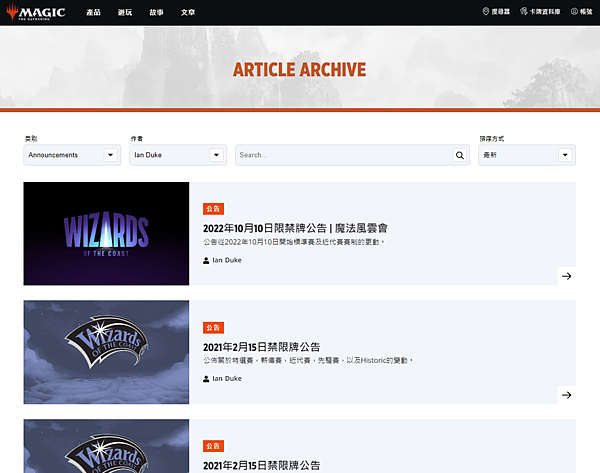Click the 公告 tag on the 2022 article
600x473 pixels.
(x=213, y=209)
